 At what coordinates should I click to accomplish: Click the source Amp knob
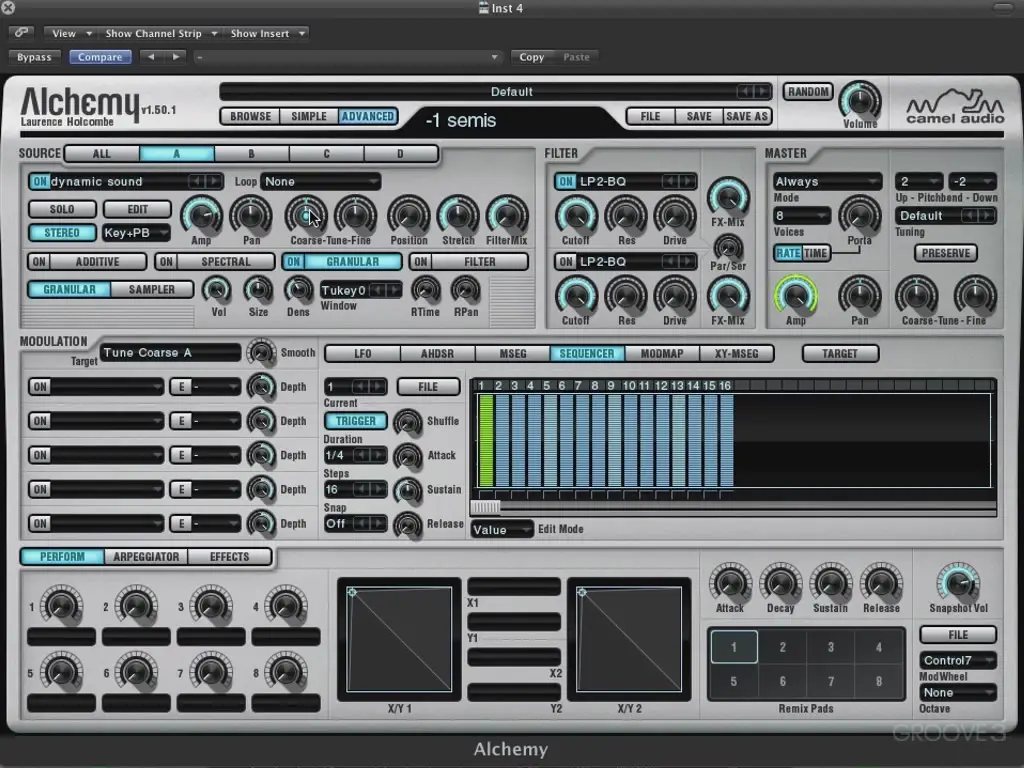[200, 215]
